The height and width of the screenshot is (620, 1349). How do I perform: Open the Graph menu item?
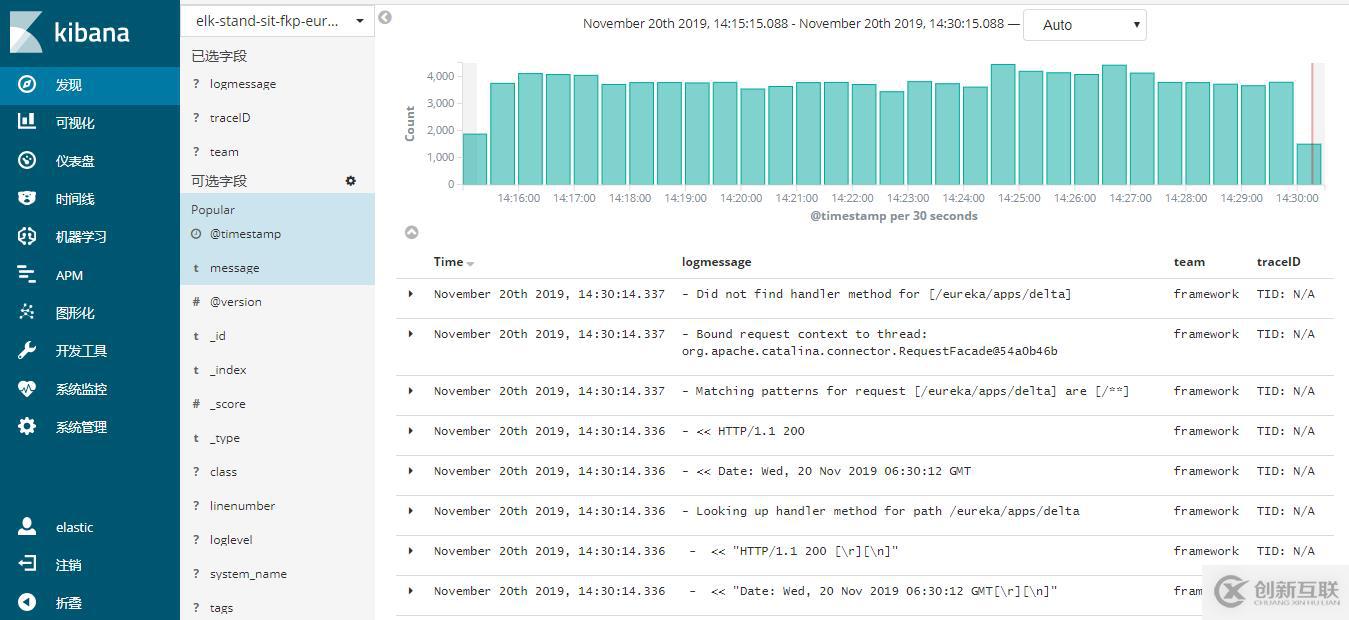coord(75,313)
